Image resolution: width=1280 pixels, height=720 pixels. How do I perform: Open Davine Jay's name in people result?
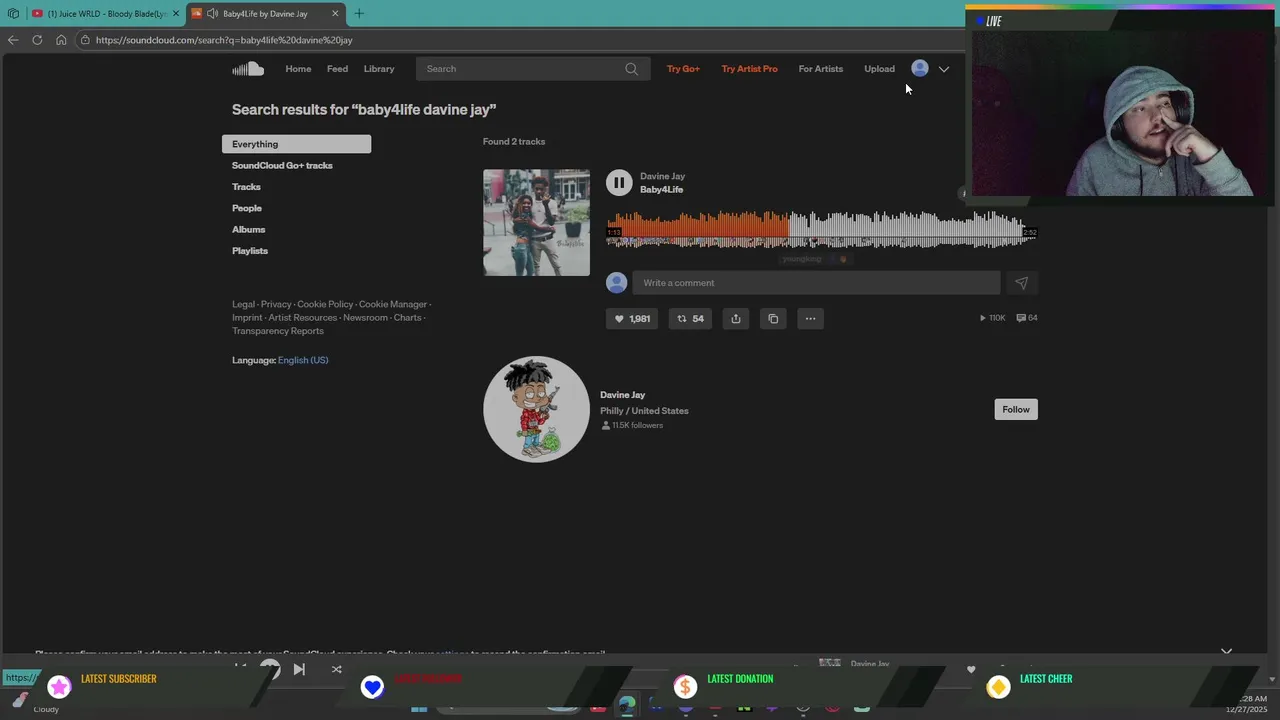coord(622,395)
